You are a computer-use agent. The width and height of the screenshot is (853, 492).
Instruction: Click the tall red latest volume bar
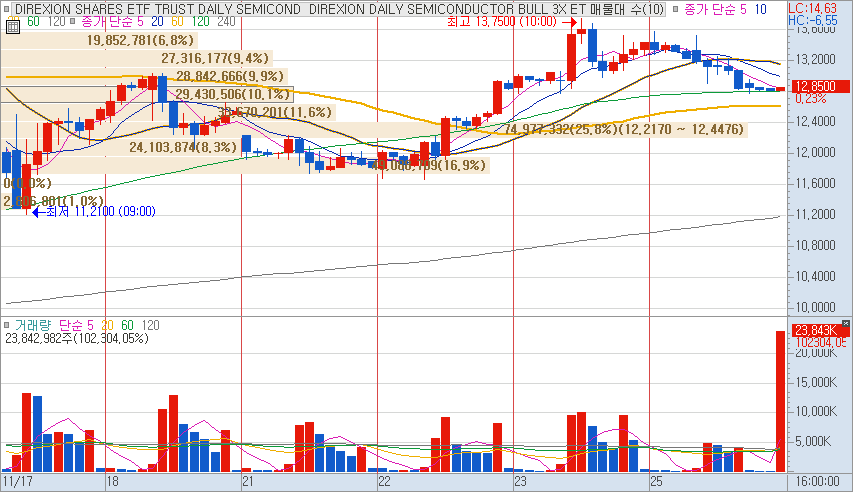pyautogui.click(x=780, y=401)
